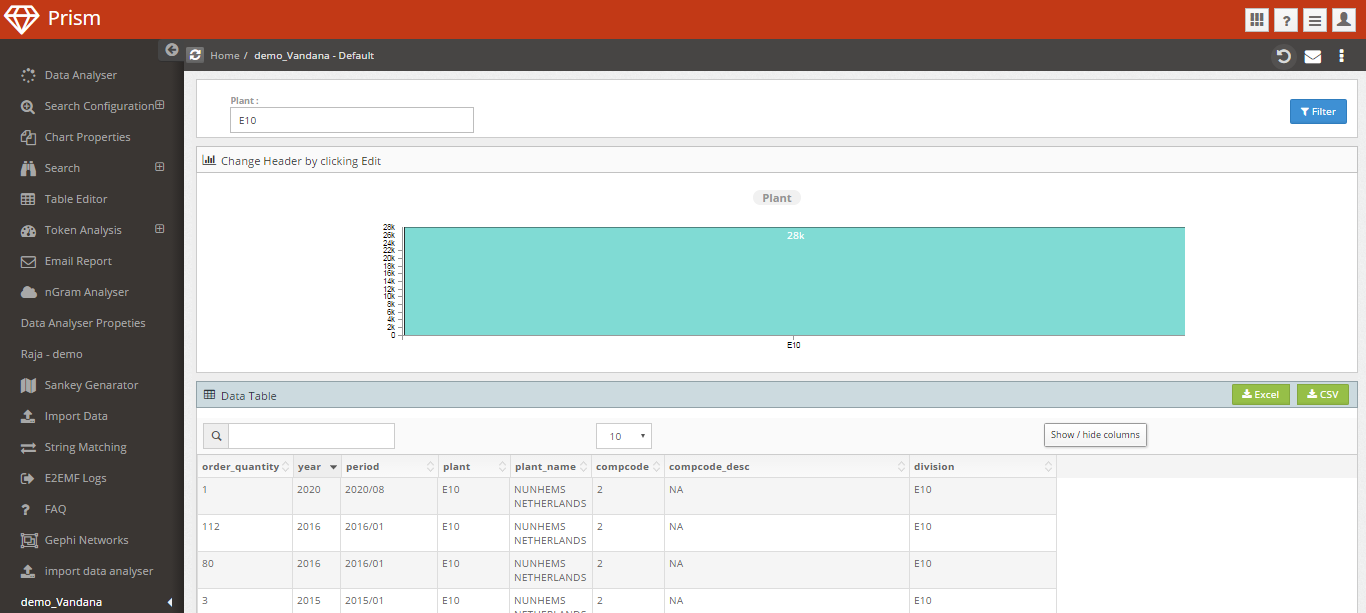This screenshot has width=1366, height=613.
Task: Sort by year column header
Action: point(317,467)
